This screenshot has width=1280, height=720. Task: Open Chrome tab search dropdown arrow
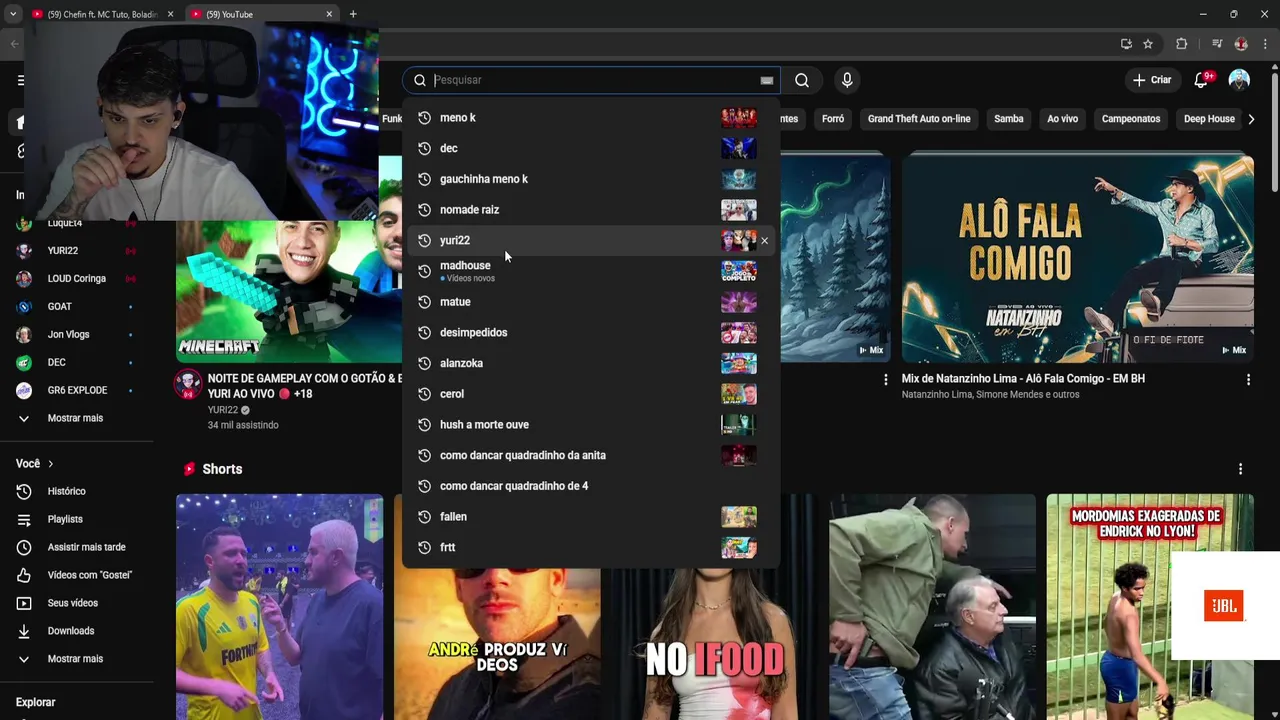click(12, 14)
